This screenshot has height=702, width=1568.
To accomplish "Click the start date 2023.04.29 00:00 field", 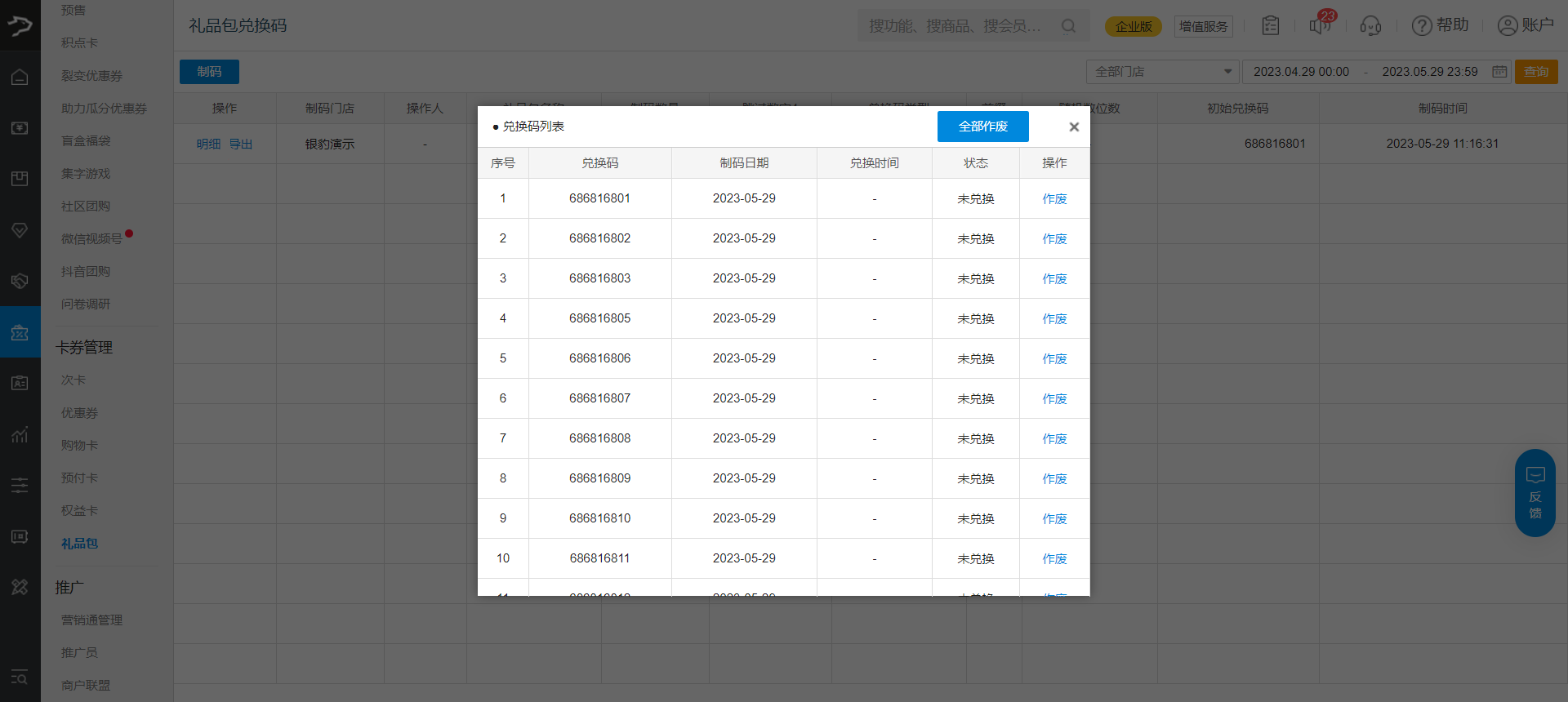I will (x=1301, y=72).
